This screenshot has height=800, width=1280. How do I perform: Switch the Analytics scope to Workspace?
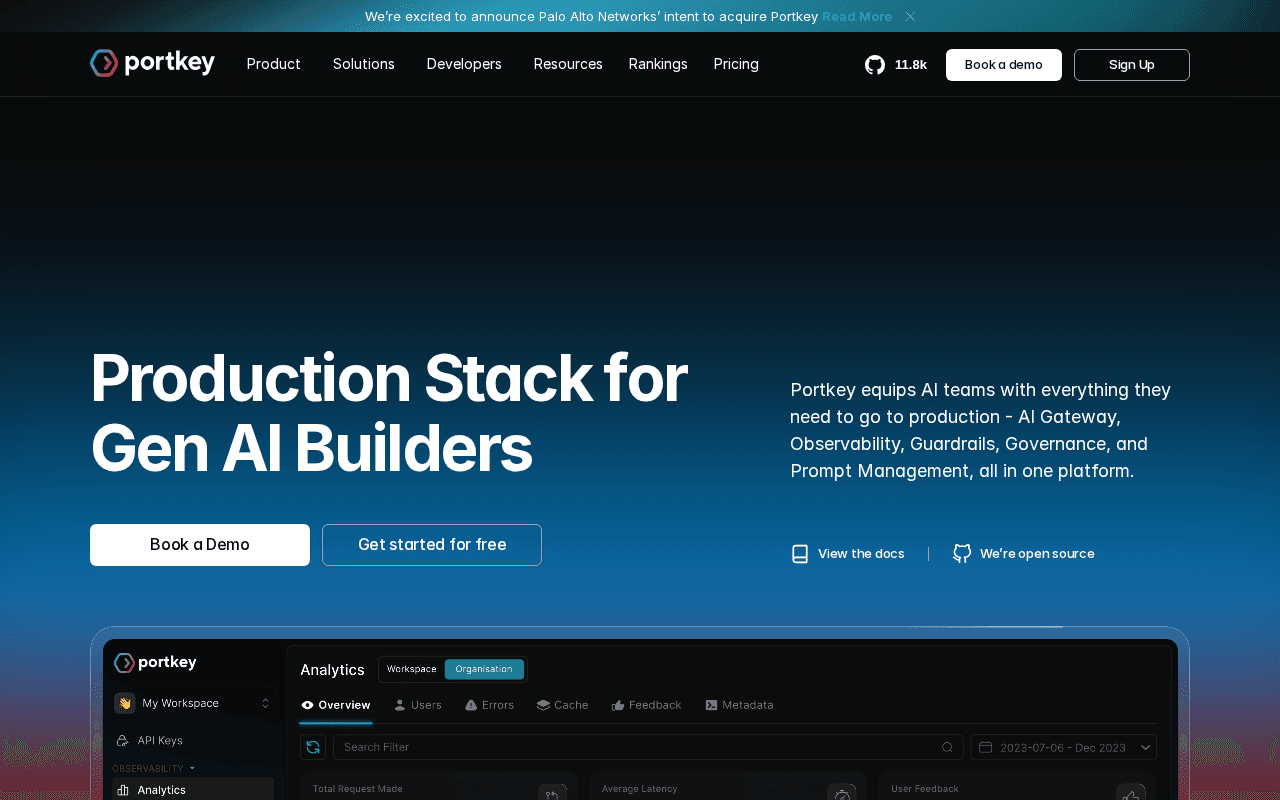click(412, 669)
